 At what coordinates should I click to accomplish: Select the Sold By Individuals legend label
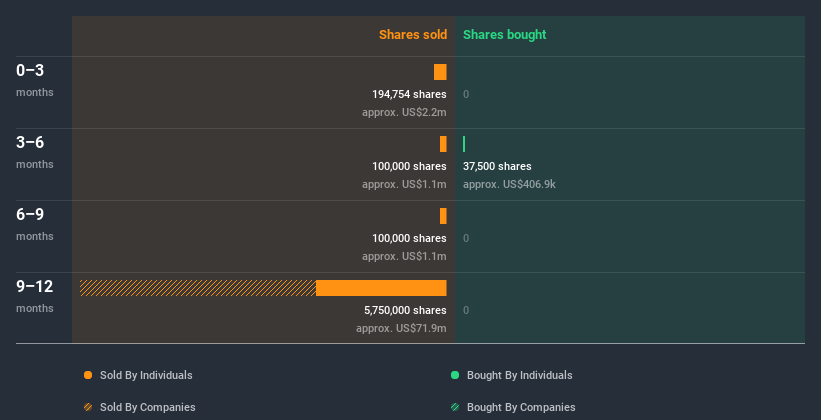pos(146,375)
